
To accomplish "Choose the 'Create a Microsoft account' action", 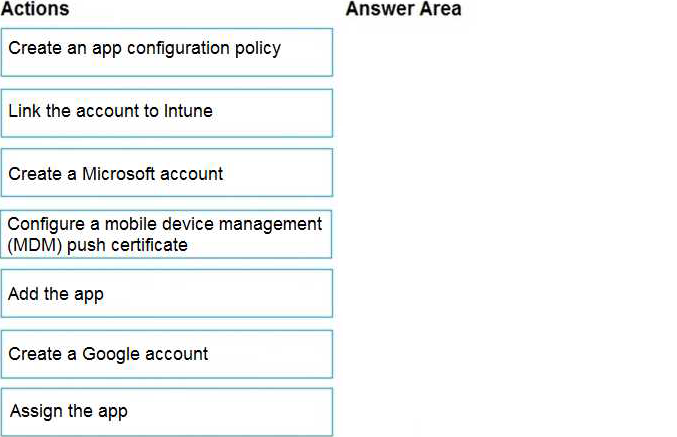I will click(166, 173).
